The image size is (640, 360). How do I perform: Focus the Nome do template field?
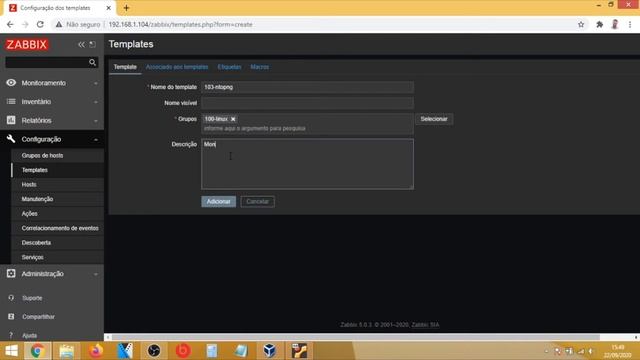(307, 87)
